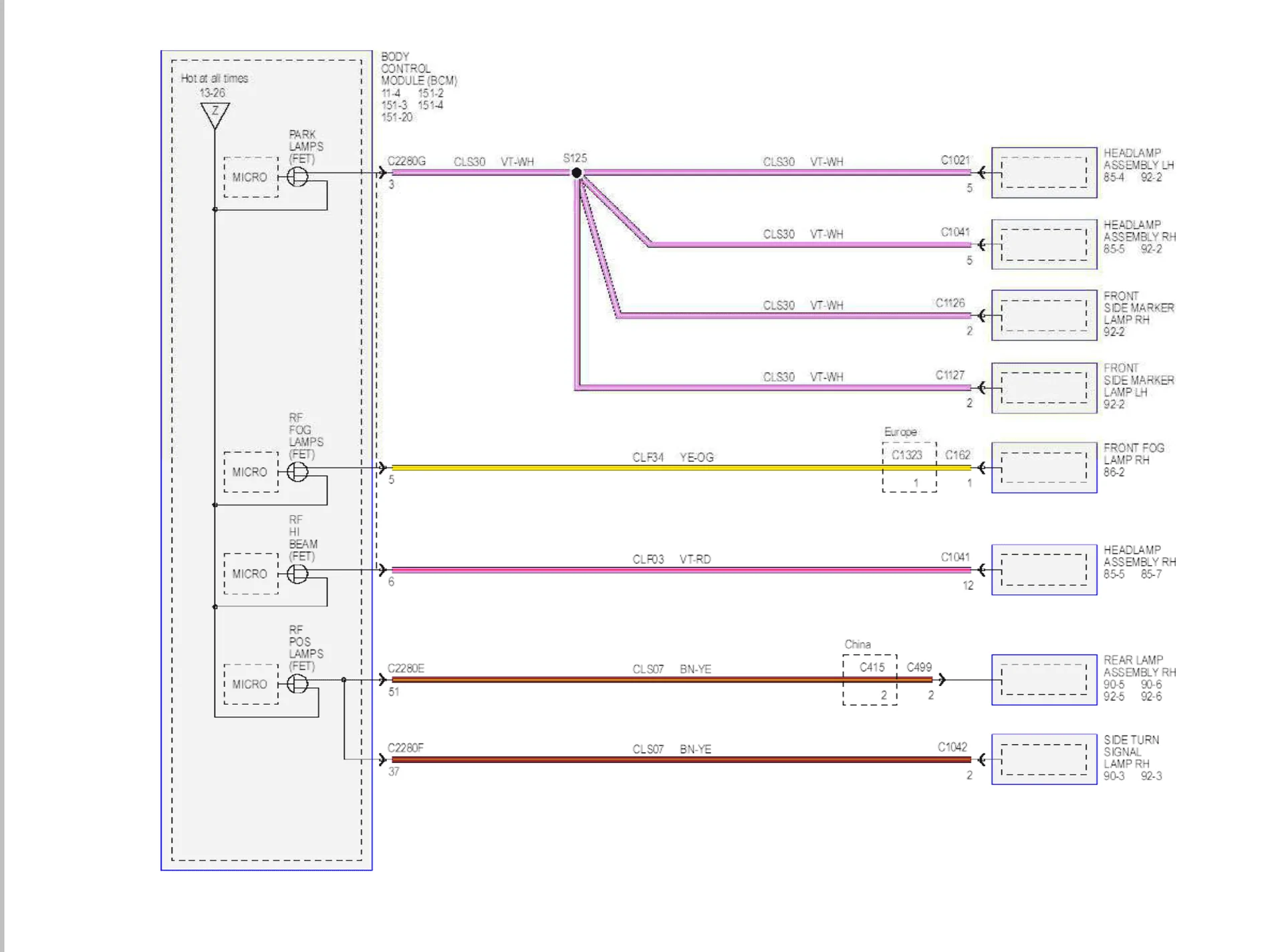
Task: Click the PARK LAMPS FET transistor symbol
Action: (297, 177)
